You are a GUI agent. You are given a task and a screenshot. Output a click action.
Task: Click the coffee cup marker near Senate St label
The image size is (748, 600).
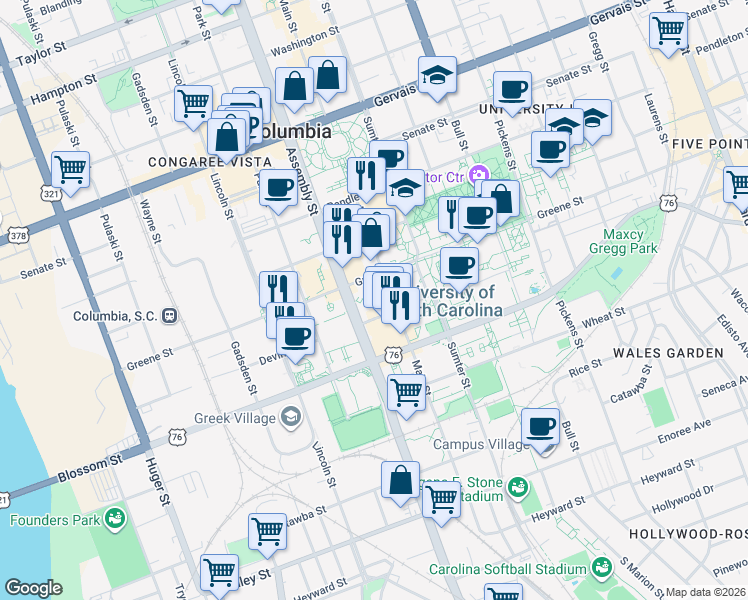[x=512, y=89]
